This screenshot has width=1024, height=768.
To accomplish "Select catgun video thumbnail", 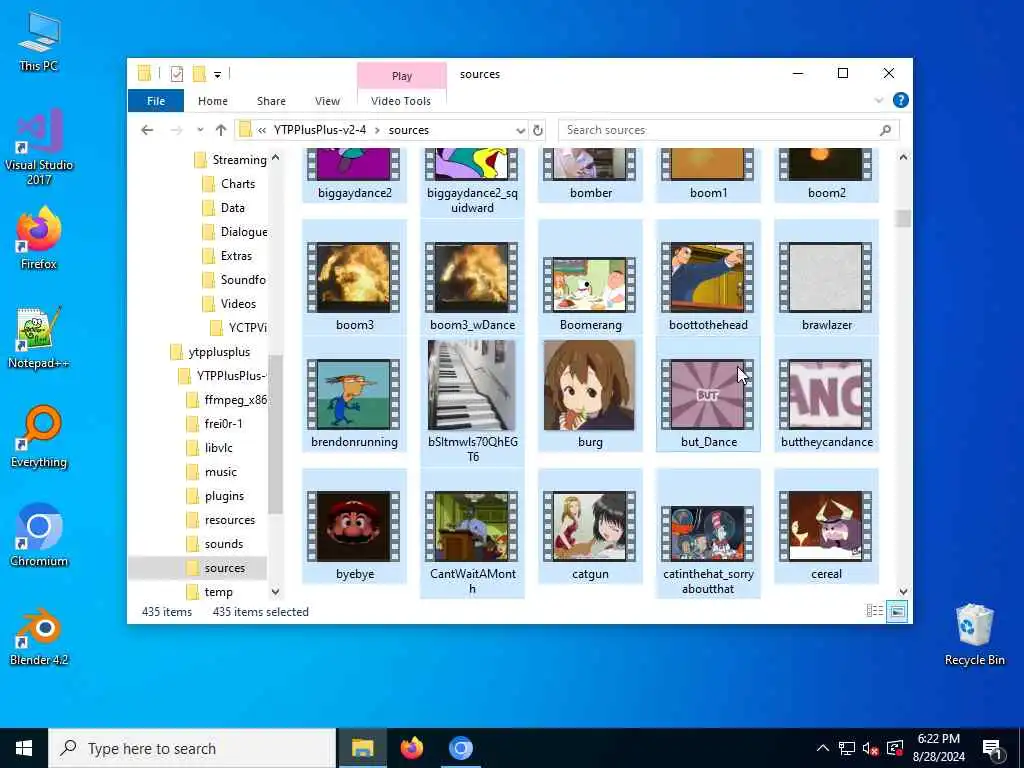I will 590,526.
